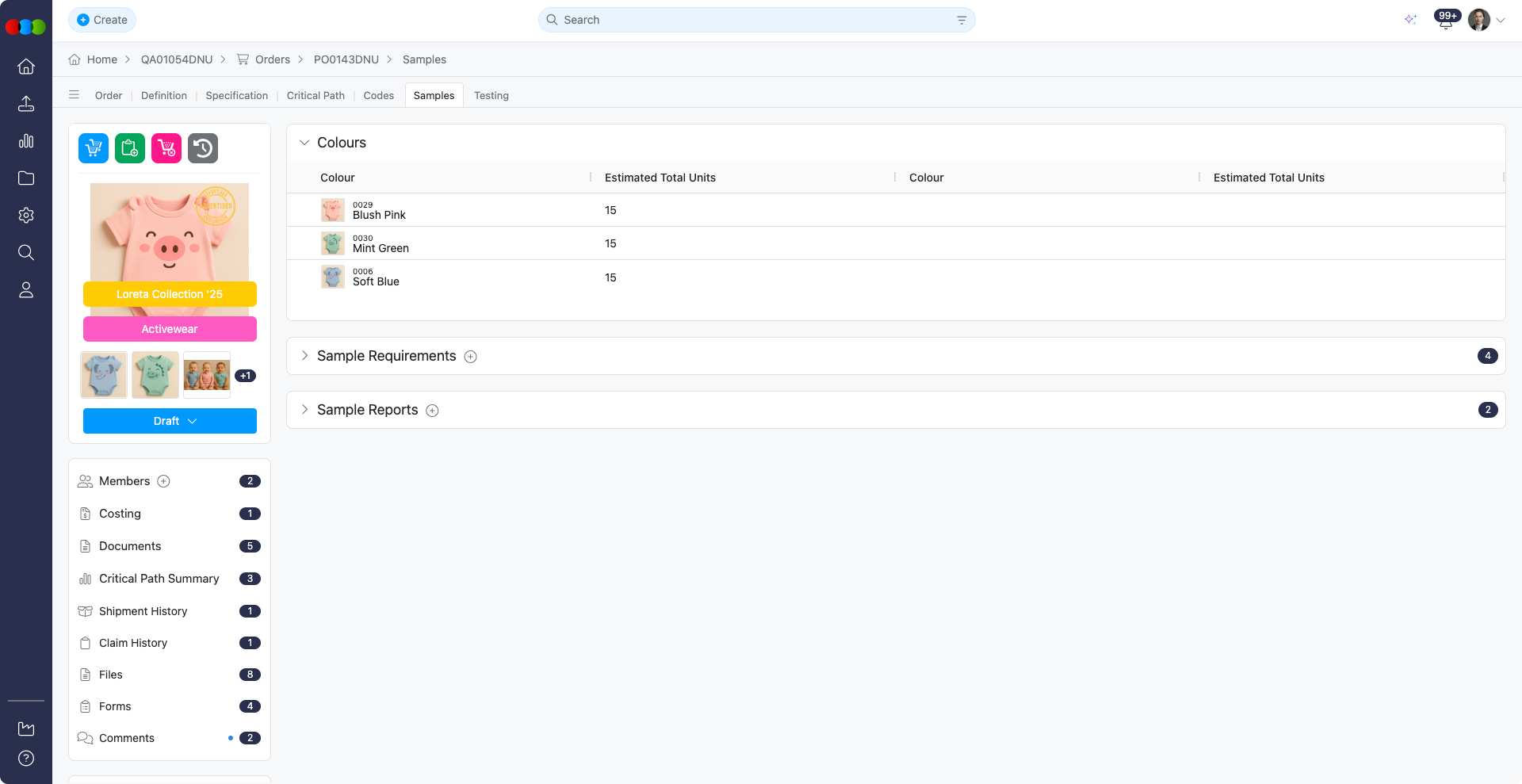Switch to the Critical Path tab
Image resolution: width=1522 pixels, height=784 pixels.
[x=315, y=95]
